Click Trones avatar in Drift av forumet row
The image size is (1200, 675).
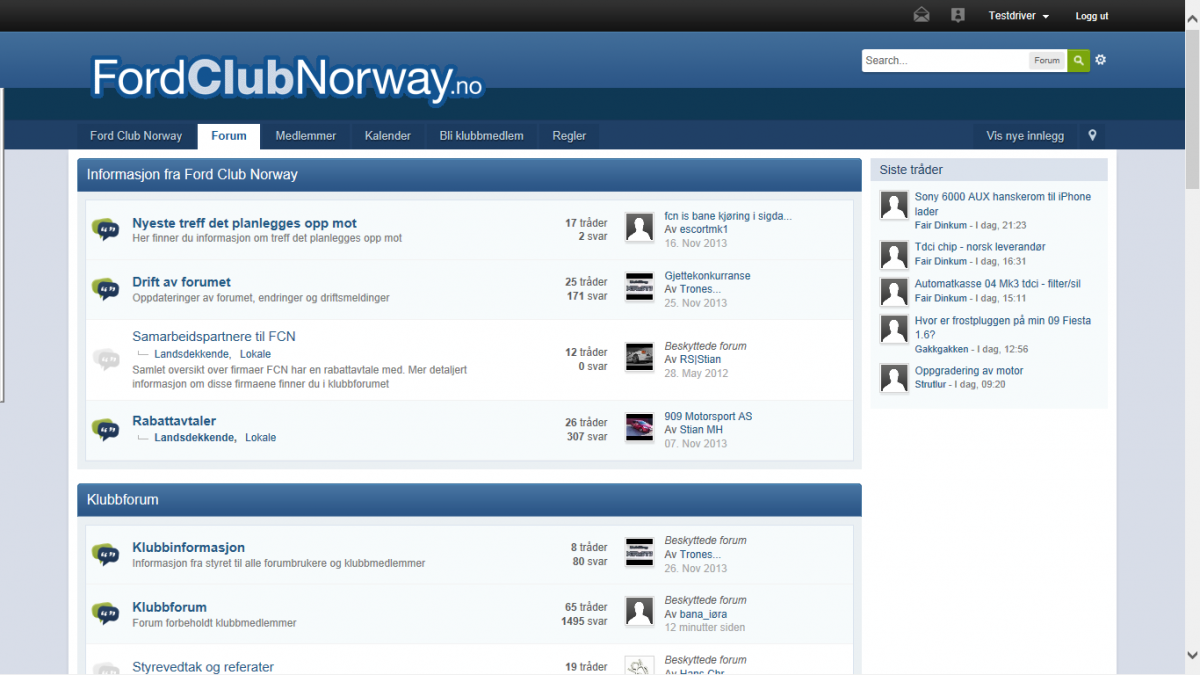coord(639,287)
